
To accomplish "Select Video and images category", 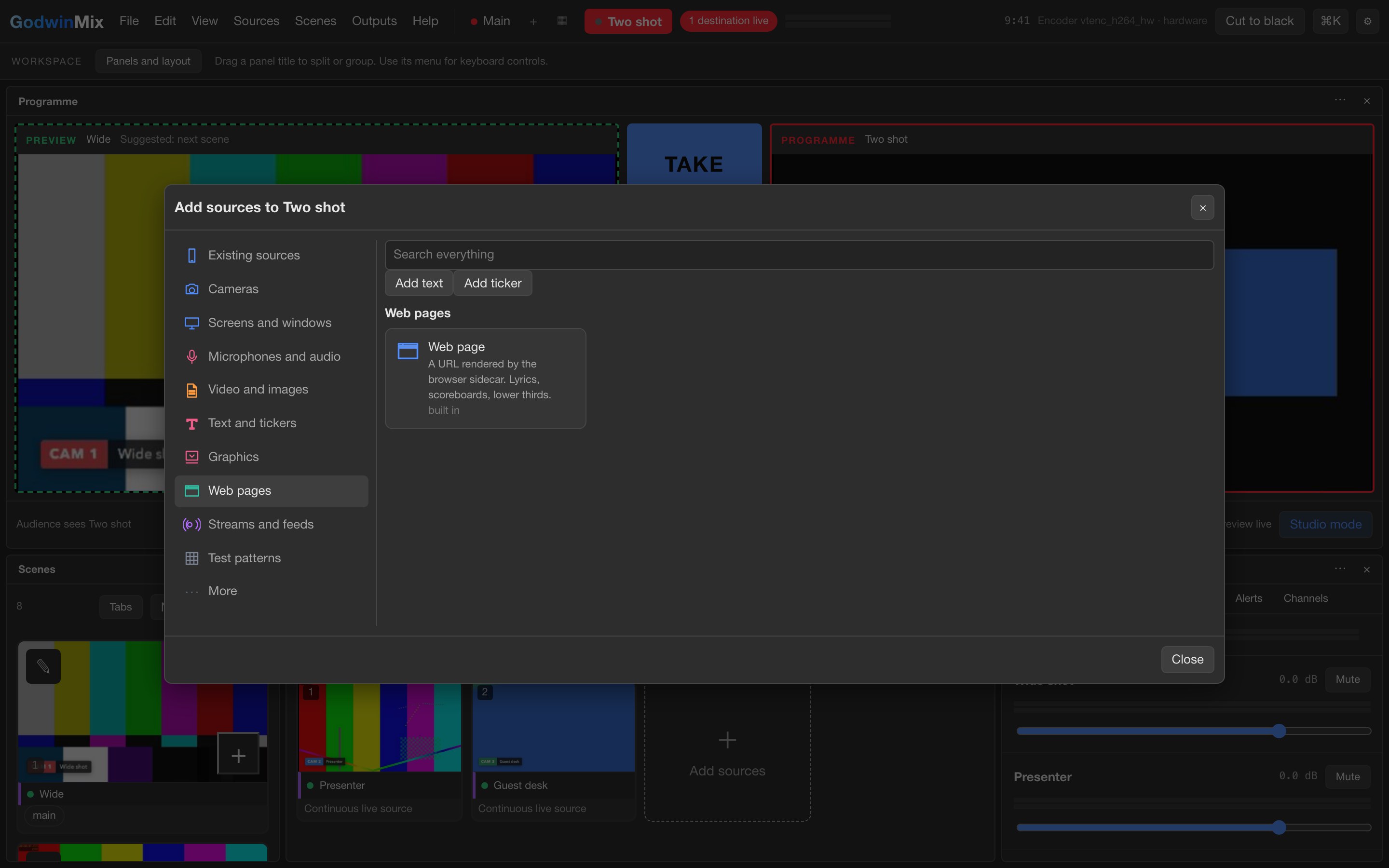I will [x=271, y=390].
